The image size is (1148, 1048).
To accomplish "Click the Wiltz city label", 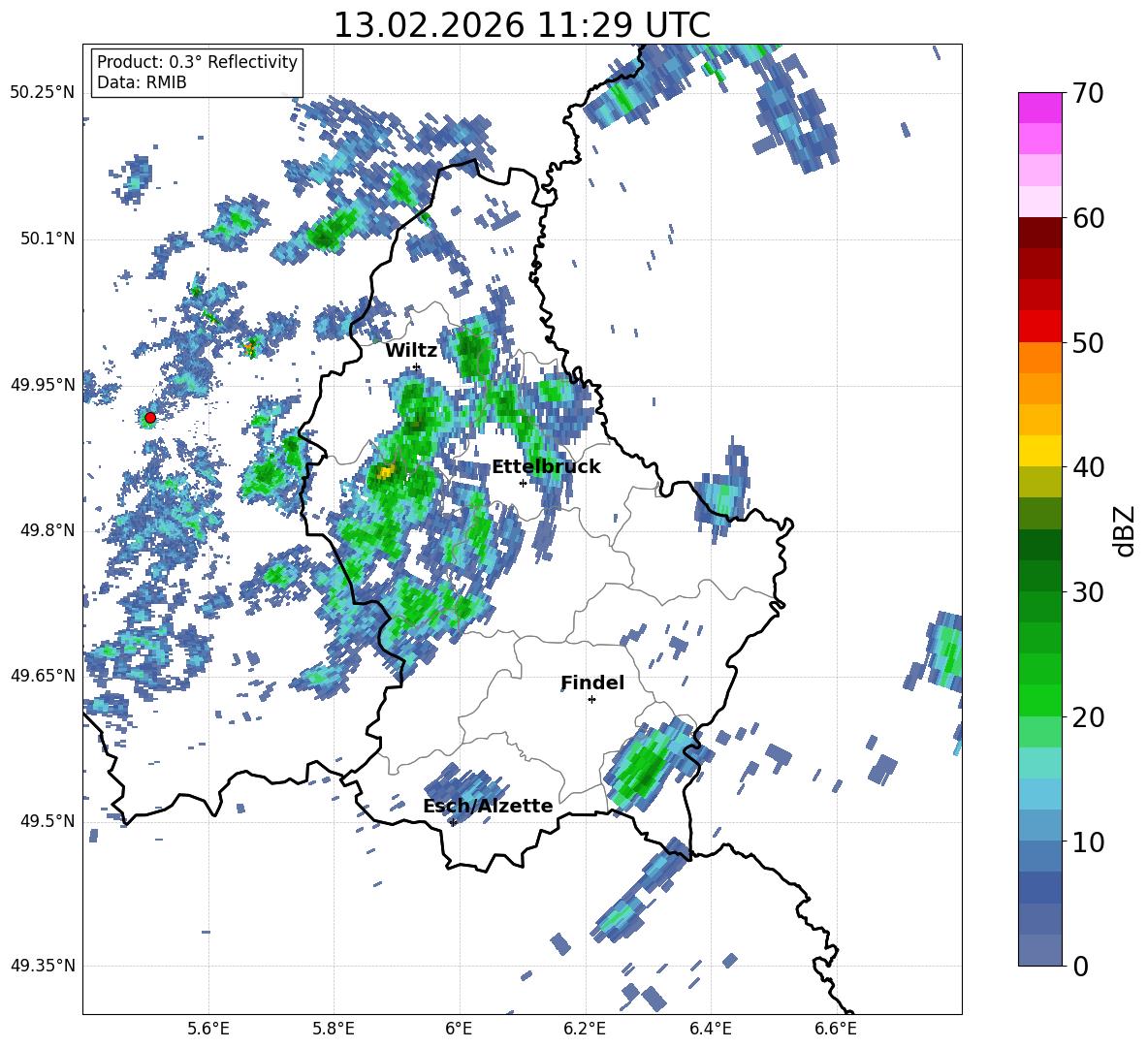I will click(x=411, y=351).
